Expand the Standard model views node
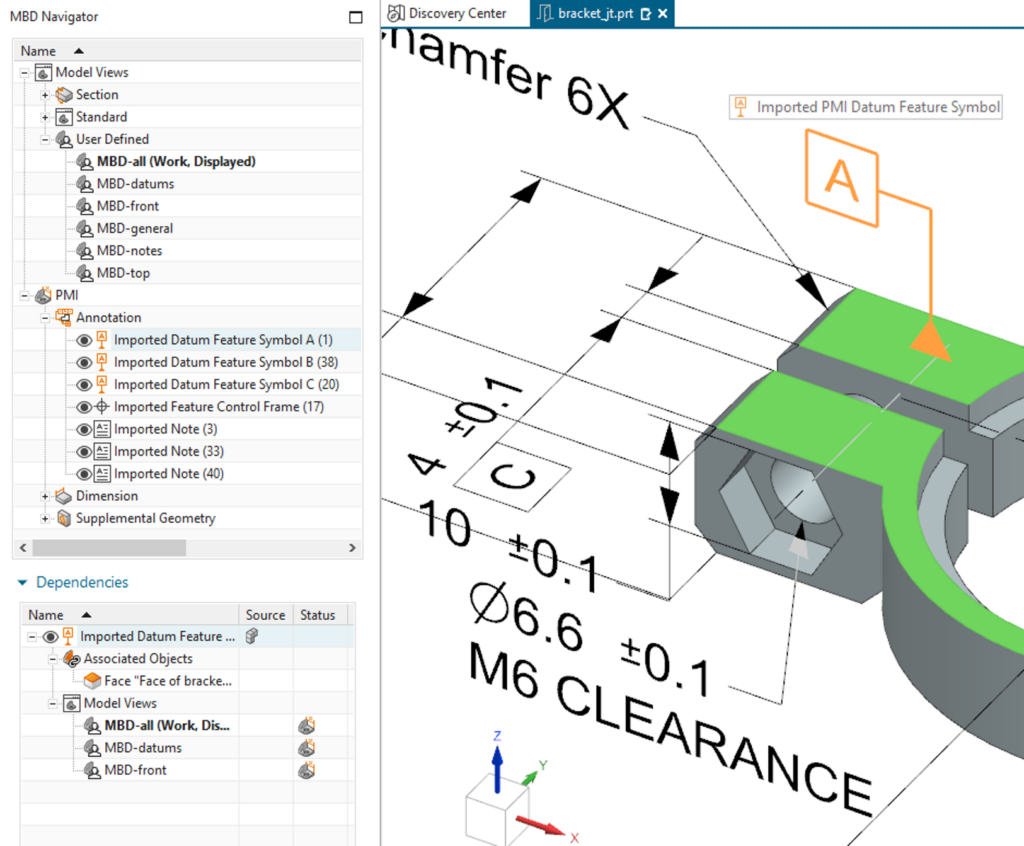This screenshot has height=846, width=1024. [x=45, y=117]
